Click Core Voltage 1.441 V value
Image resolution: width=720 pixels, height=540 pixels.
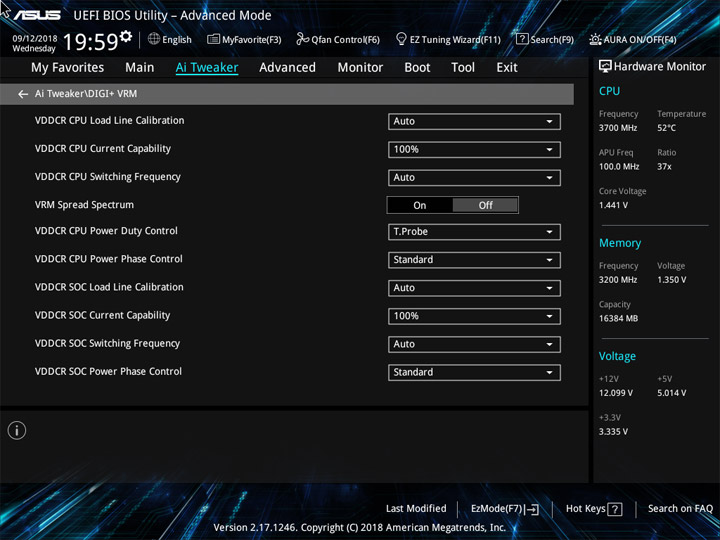click(x=613, y=205)
